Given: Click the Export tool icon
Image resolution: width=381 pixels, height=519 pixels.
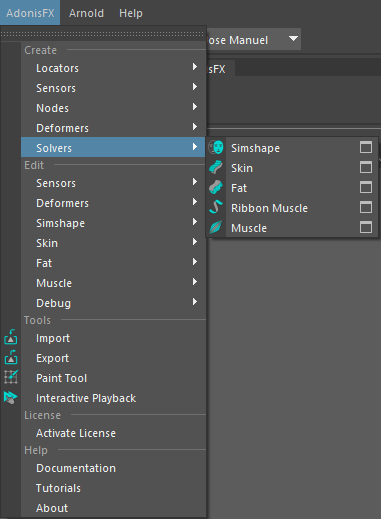Looking at the screenshot, I should 11,357.
